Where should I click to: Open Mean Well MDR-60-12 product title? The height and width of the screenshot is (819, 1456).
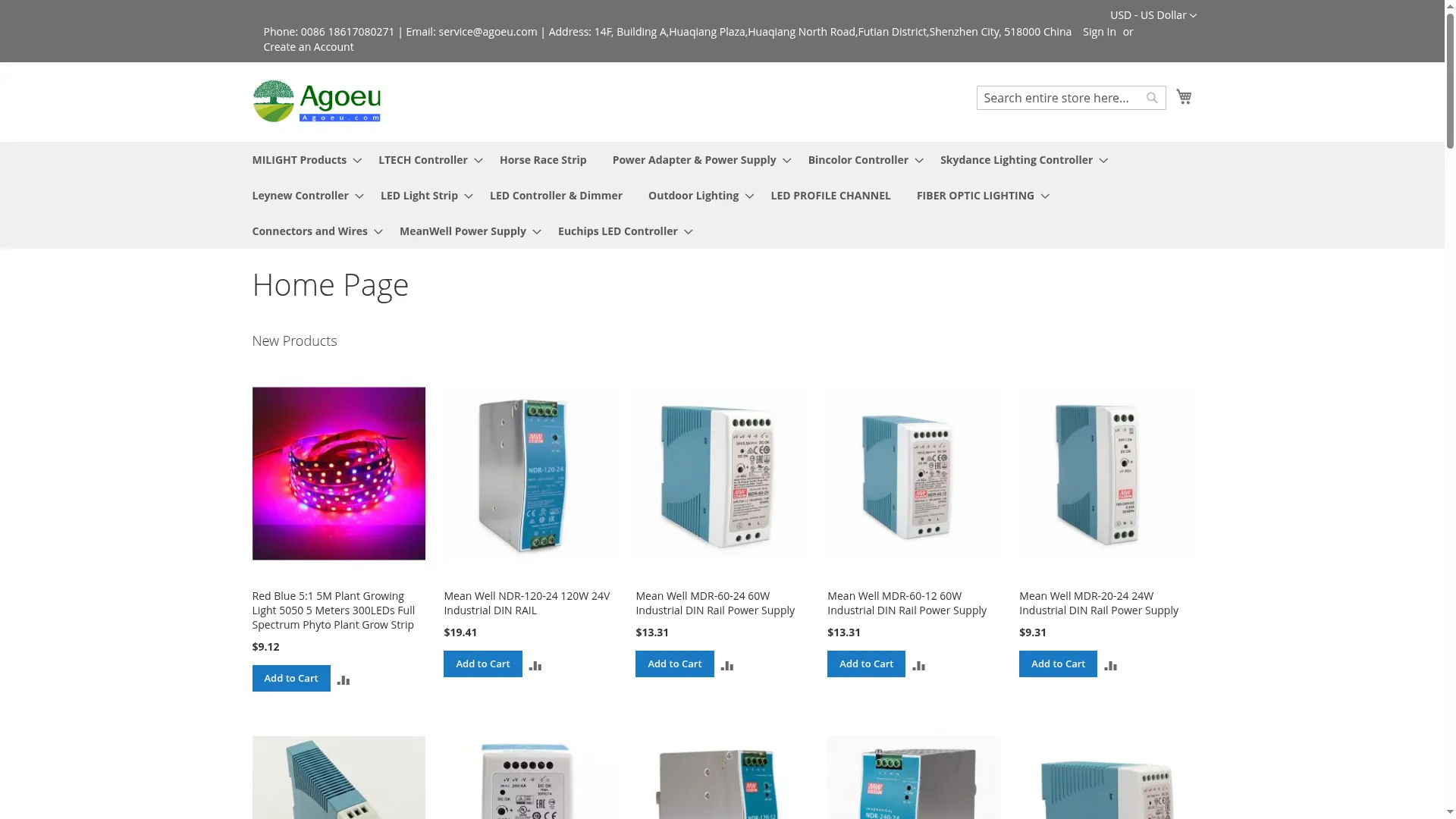[907, 604]
